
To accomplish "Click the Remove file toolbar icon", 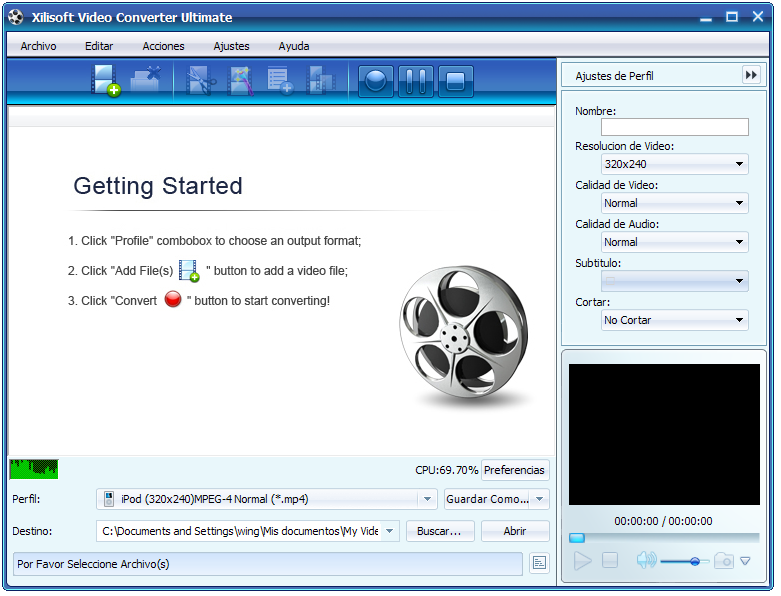I will click(145, 80).
